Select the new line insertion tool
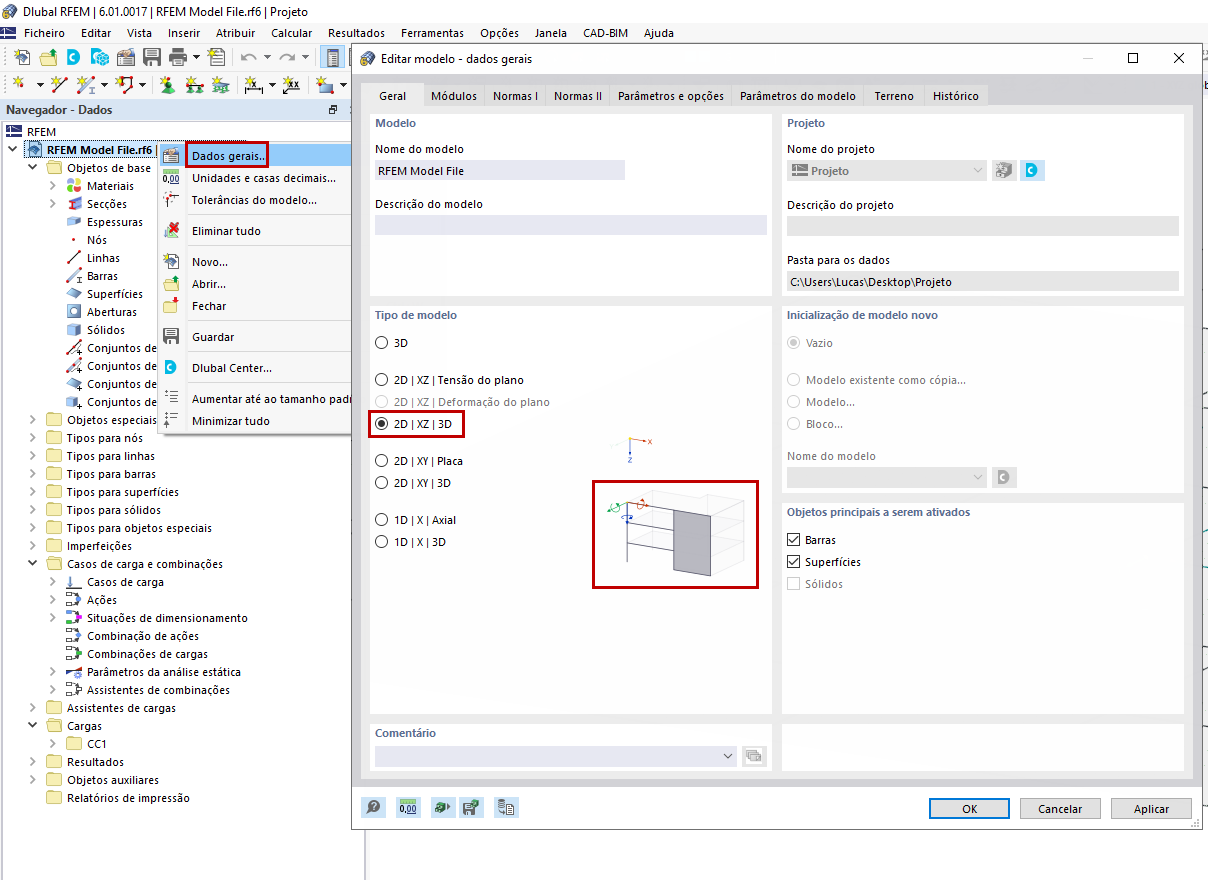The height and width of the screenshot is (880, 1208). click(57, 84)
